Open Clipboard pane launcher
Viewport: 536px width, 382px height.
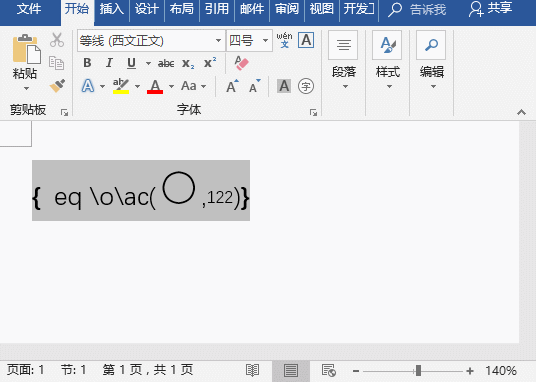[64, 112]
